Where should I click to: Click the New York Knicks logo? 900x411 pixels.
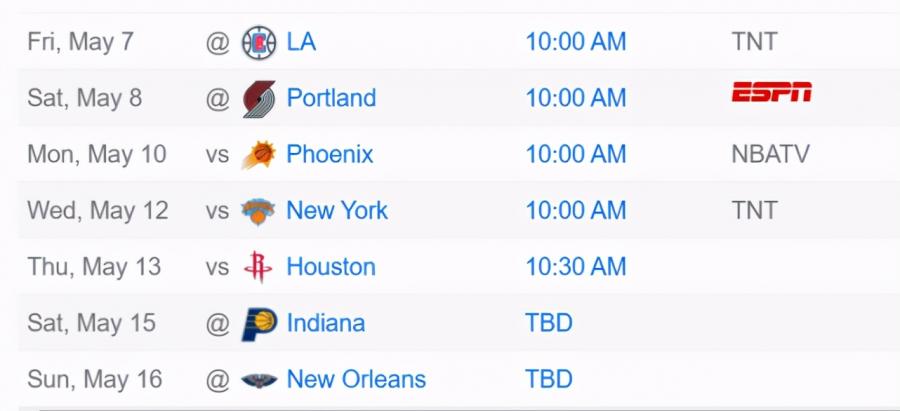tap(258, 211)
